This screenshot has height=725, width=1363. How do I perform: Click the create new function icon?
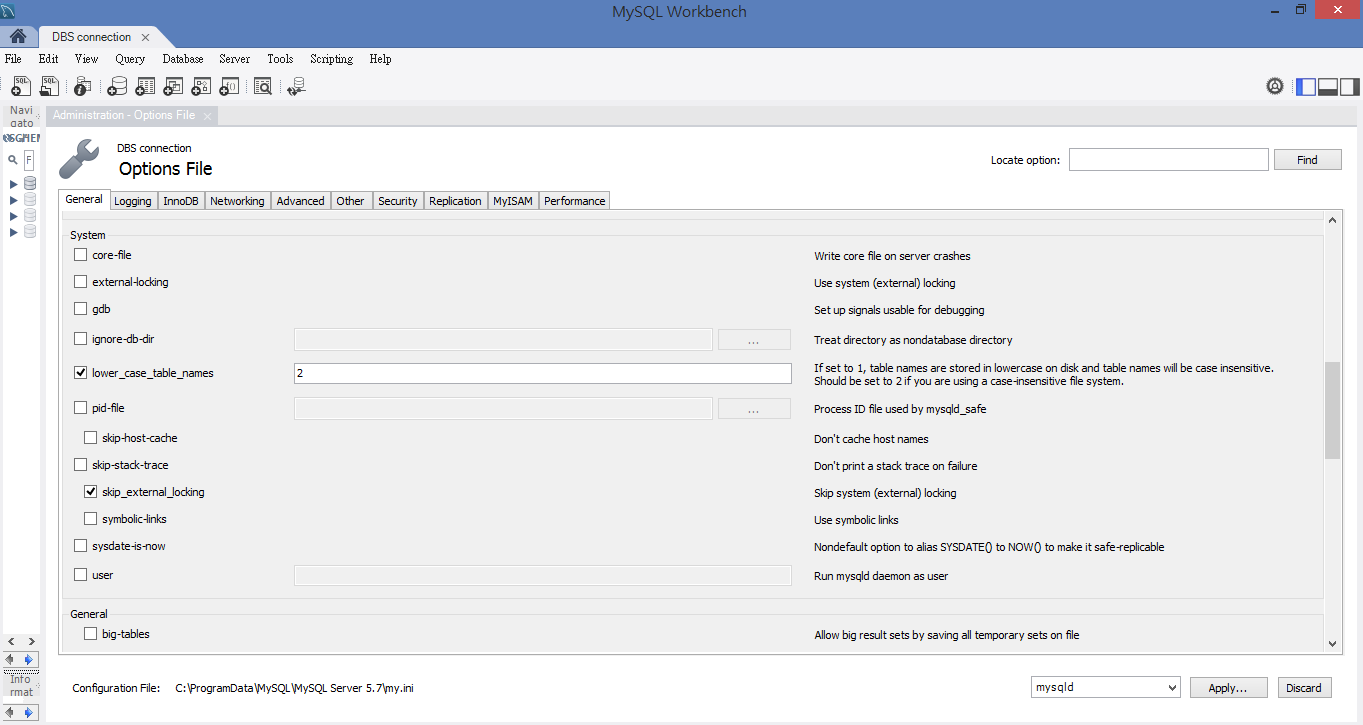229,87
